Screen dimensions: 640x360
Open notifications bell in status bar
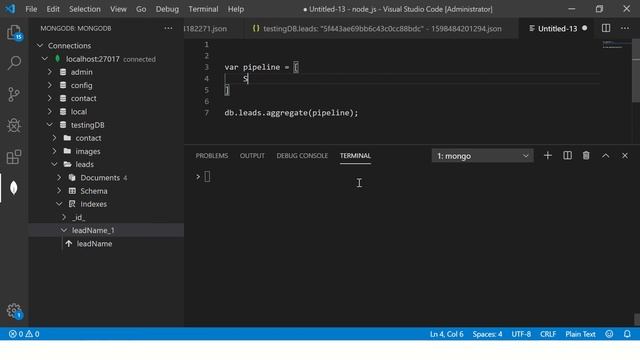627,334
